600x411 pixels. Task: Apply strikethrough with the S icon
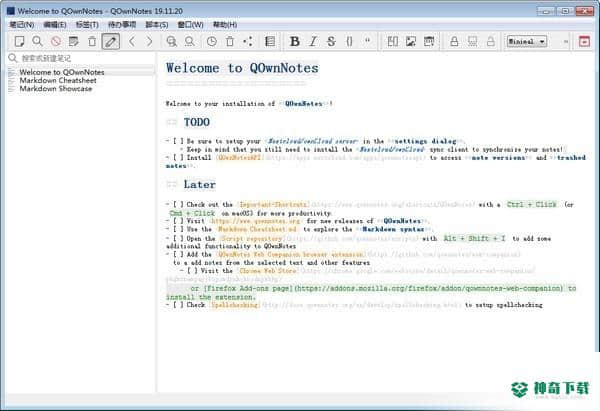tap(331, 41)
